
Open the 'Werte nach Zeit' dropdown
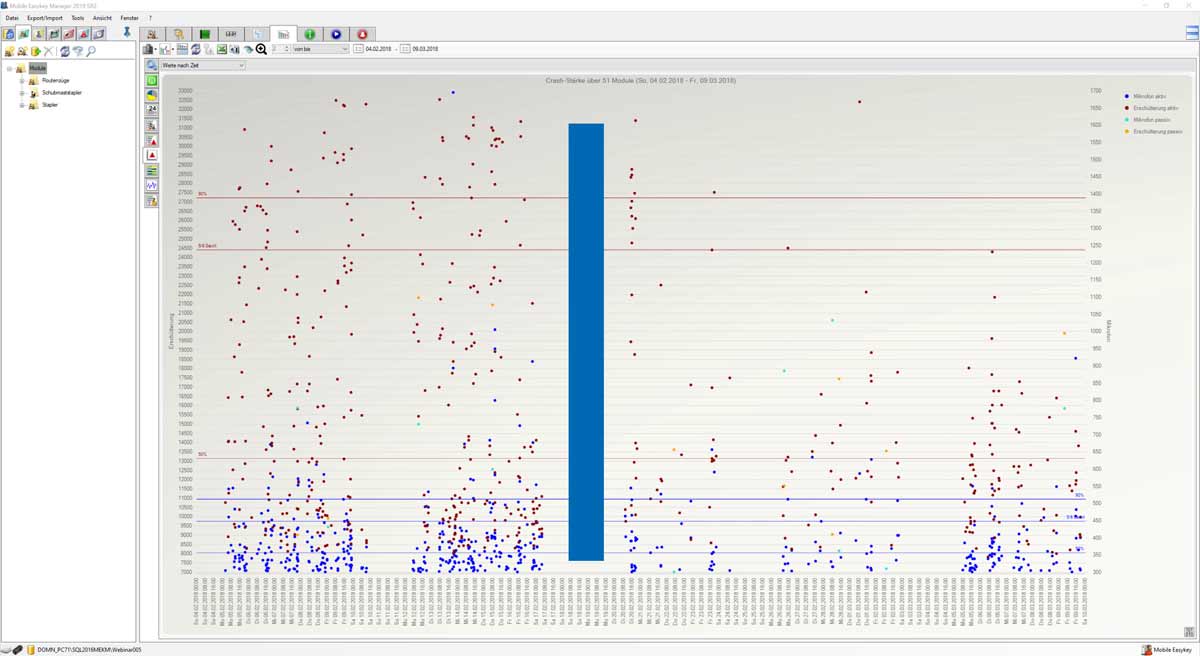click(203, 65)
